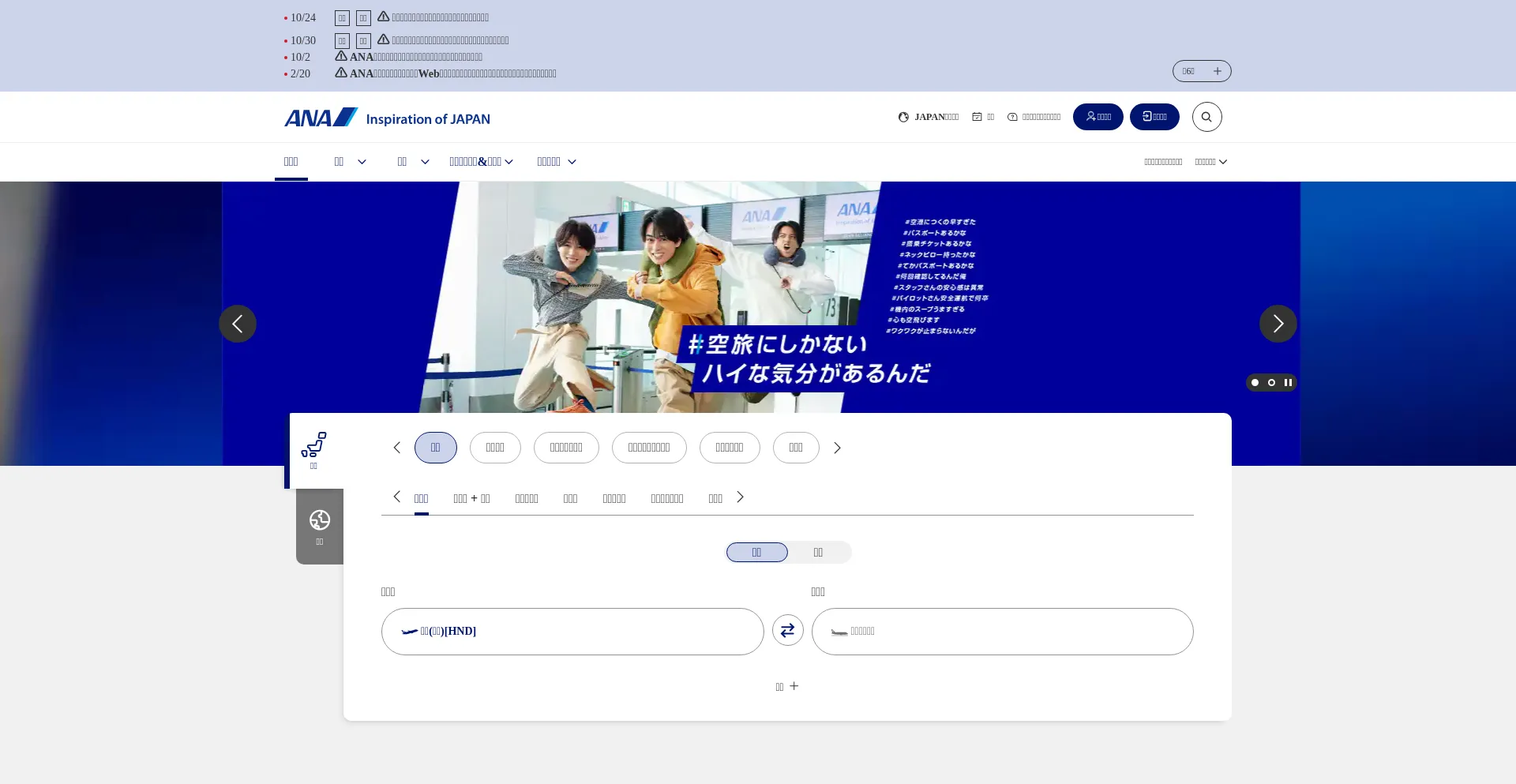Keep the left segmented toggle option selected
The height and width of the screenshot is (784, 1516).
tap(756, 552)
